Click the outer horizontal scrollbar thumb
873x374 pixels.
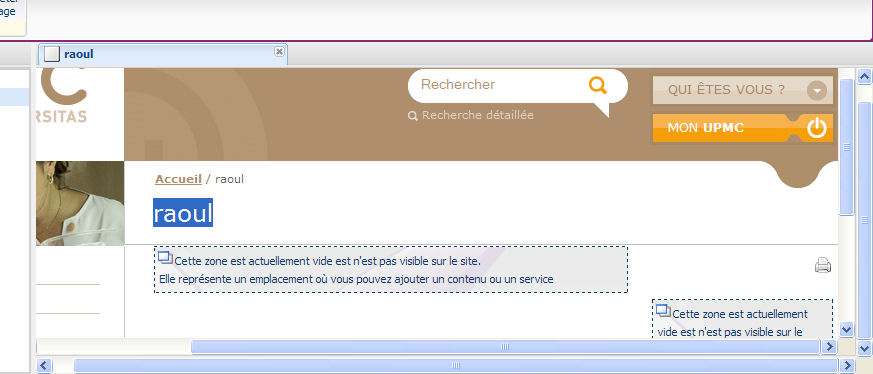click(x=455, y=366)
